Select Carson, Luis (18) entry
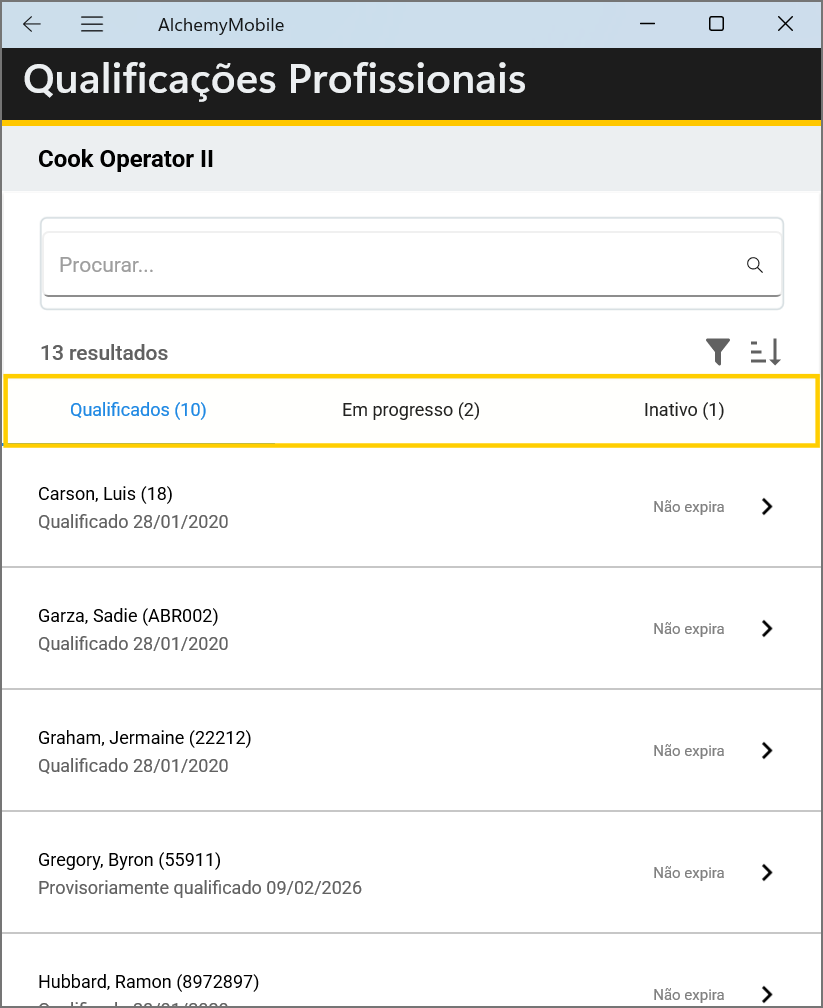 pos(106,494)
